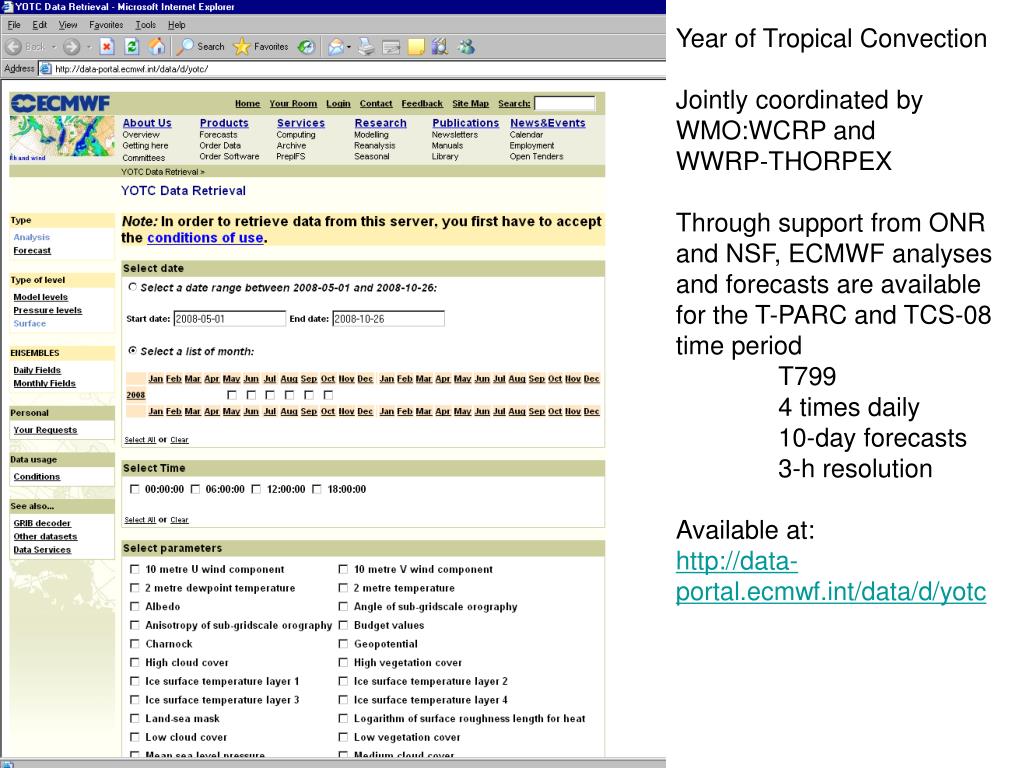
Task: Click the conditions of use link
Action: [205, 238]
